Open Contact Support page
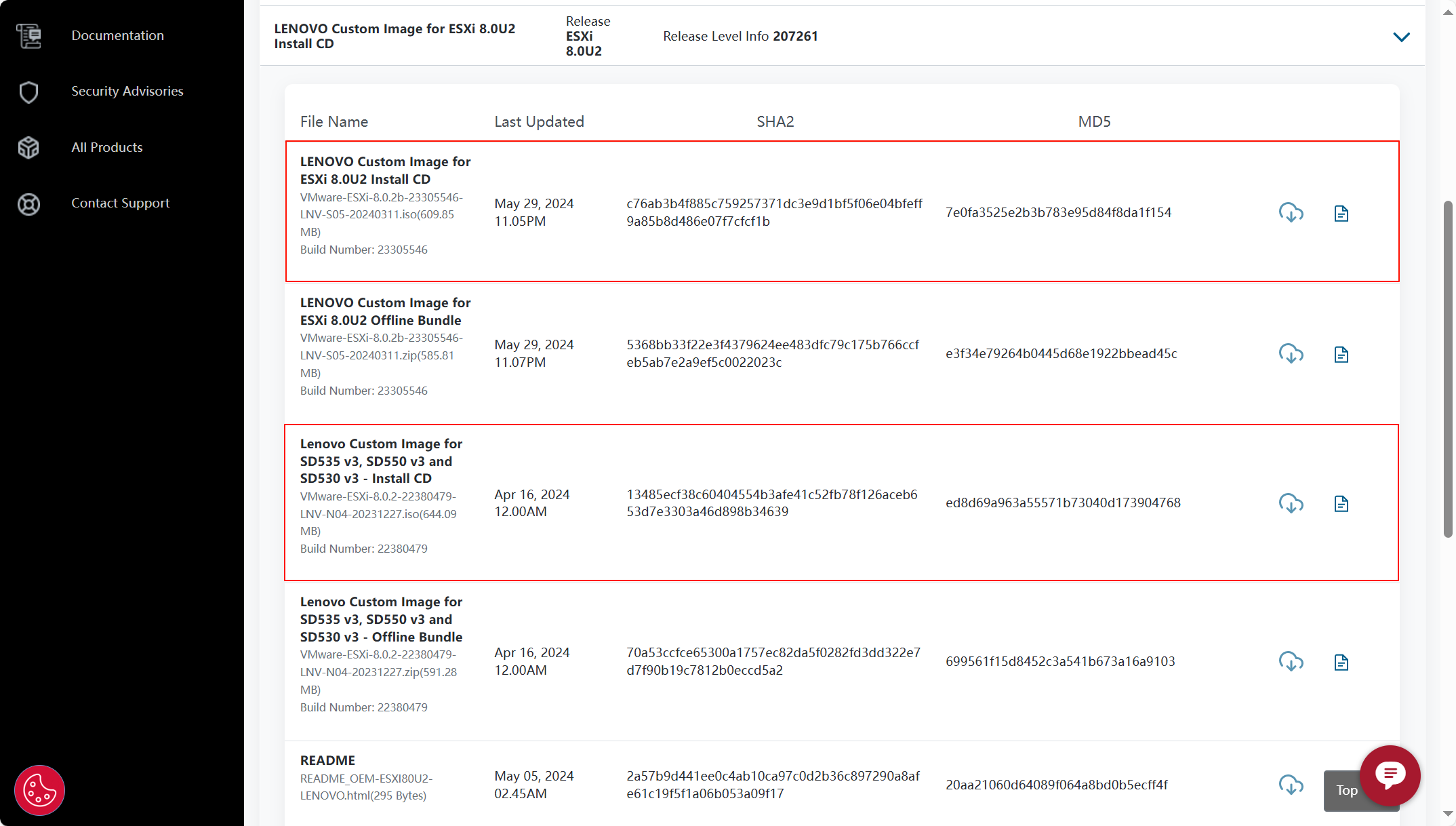This screenshot has width=1456, height=826. pos(121,203)
